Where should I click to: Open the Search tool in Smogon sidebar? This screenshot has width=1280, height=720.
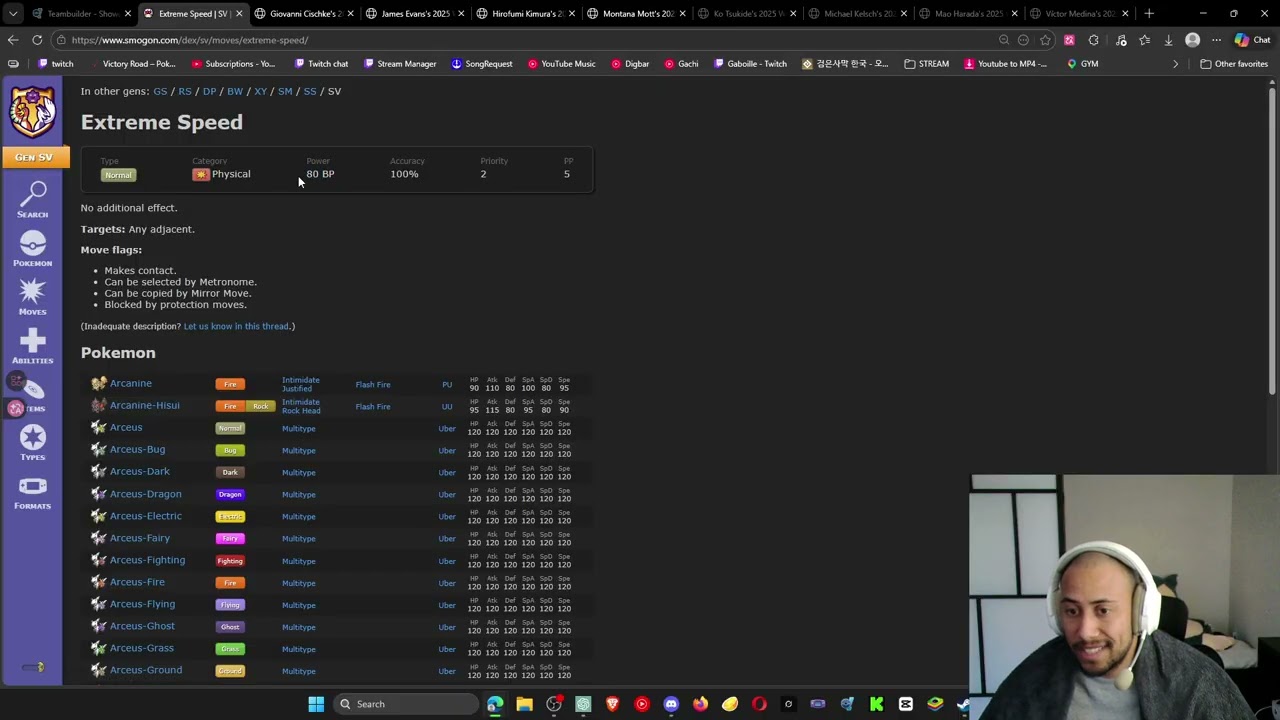32,200
